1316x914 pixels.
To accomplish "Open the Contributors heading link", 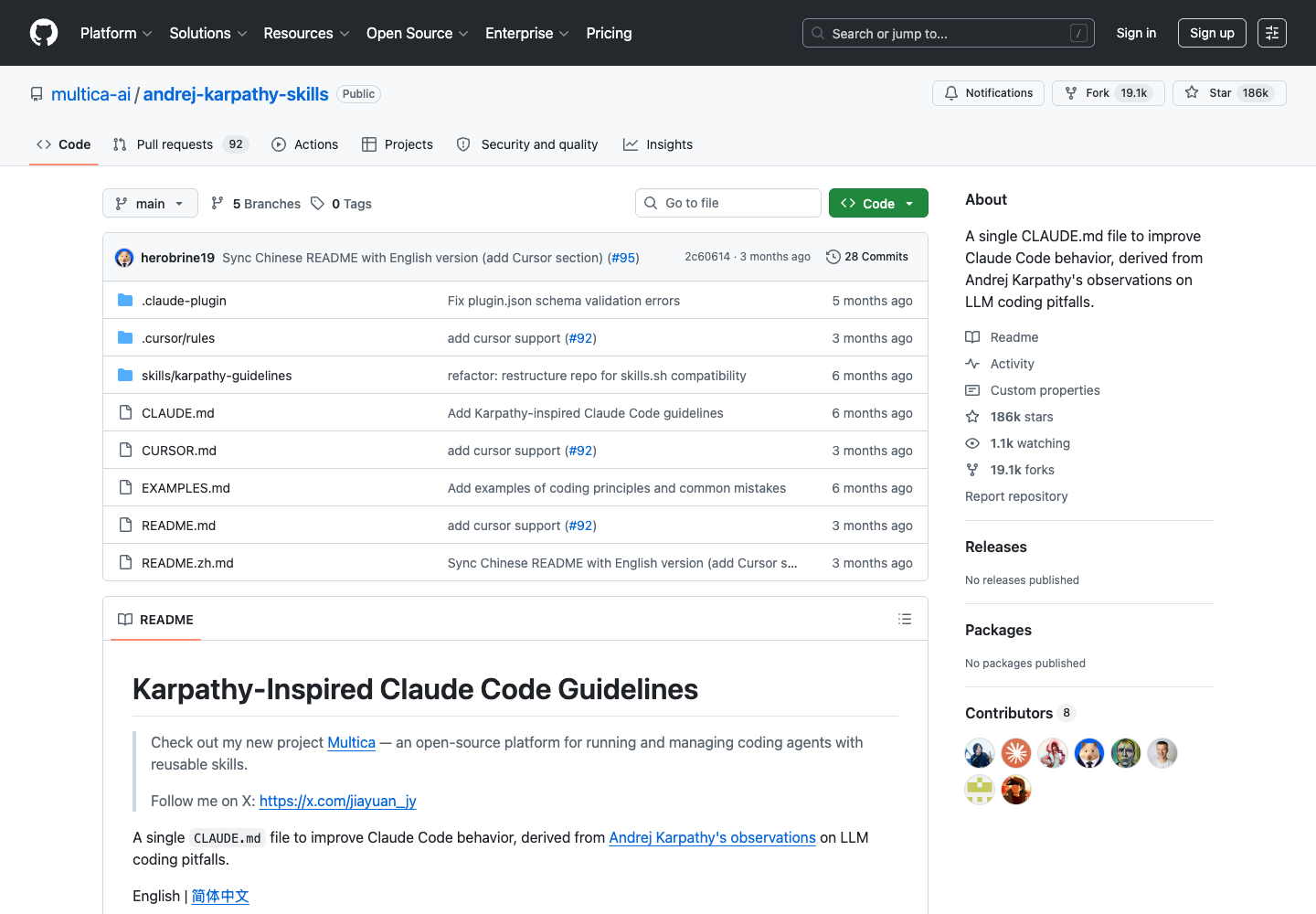I will (x=1009, y=713).
